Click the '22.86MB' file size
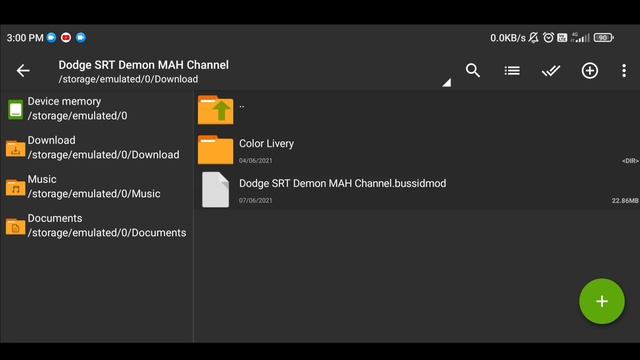 coord(624,200)
